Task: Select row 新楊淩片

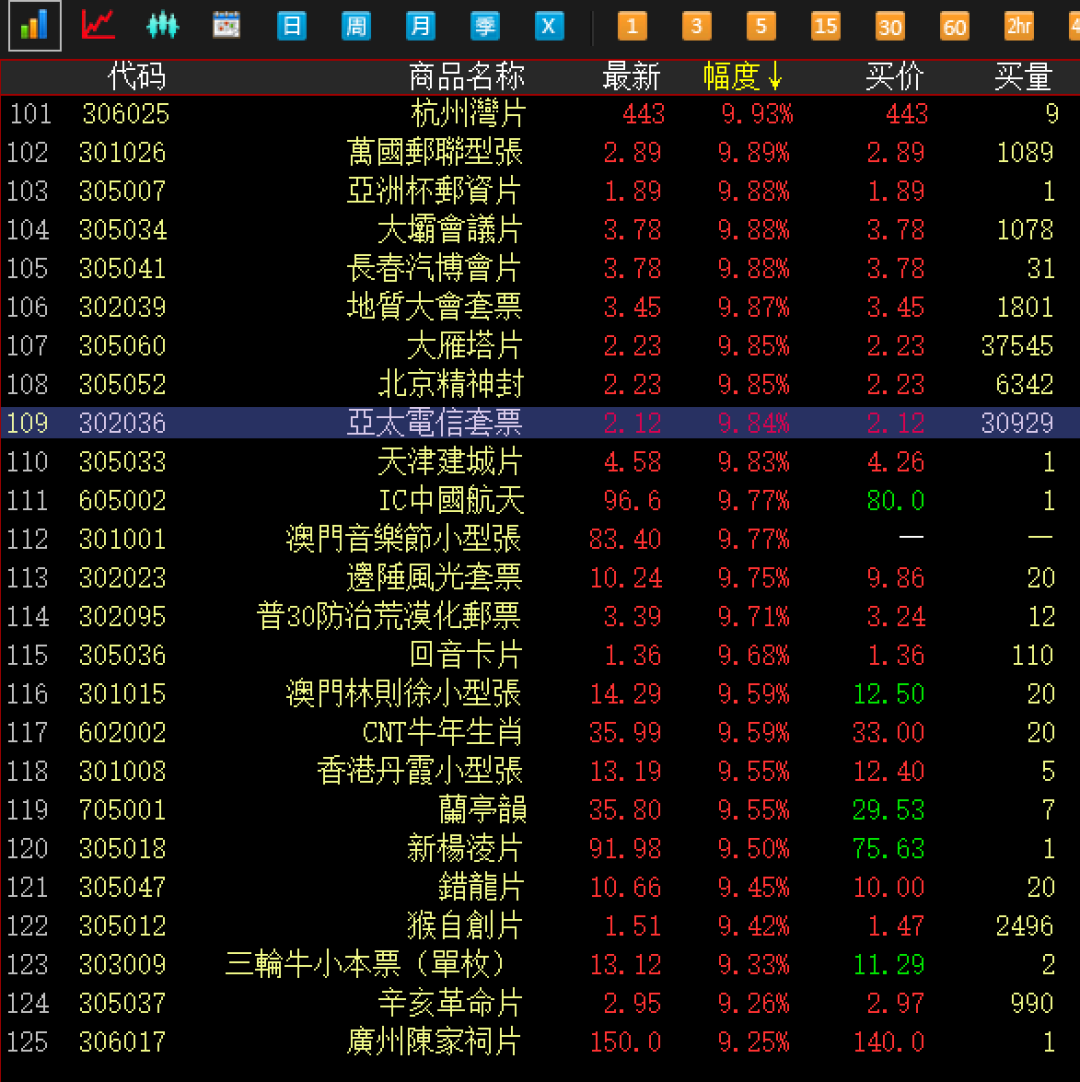Action: 540,848
